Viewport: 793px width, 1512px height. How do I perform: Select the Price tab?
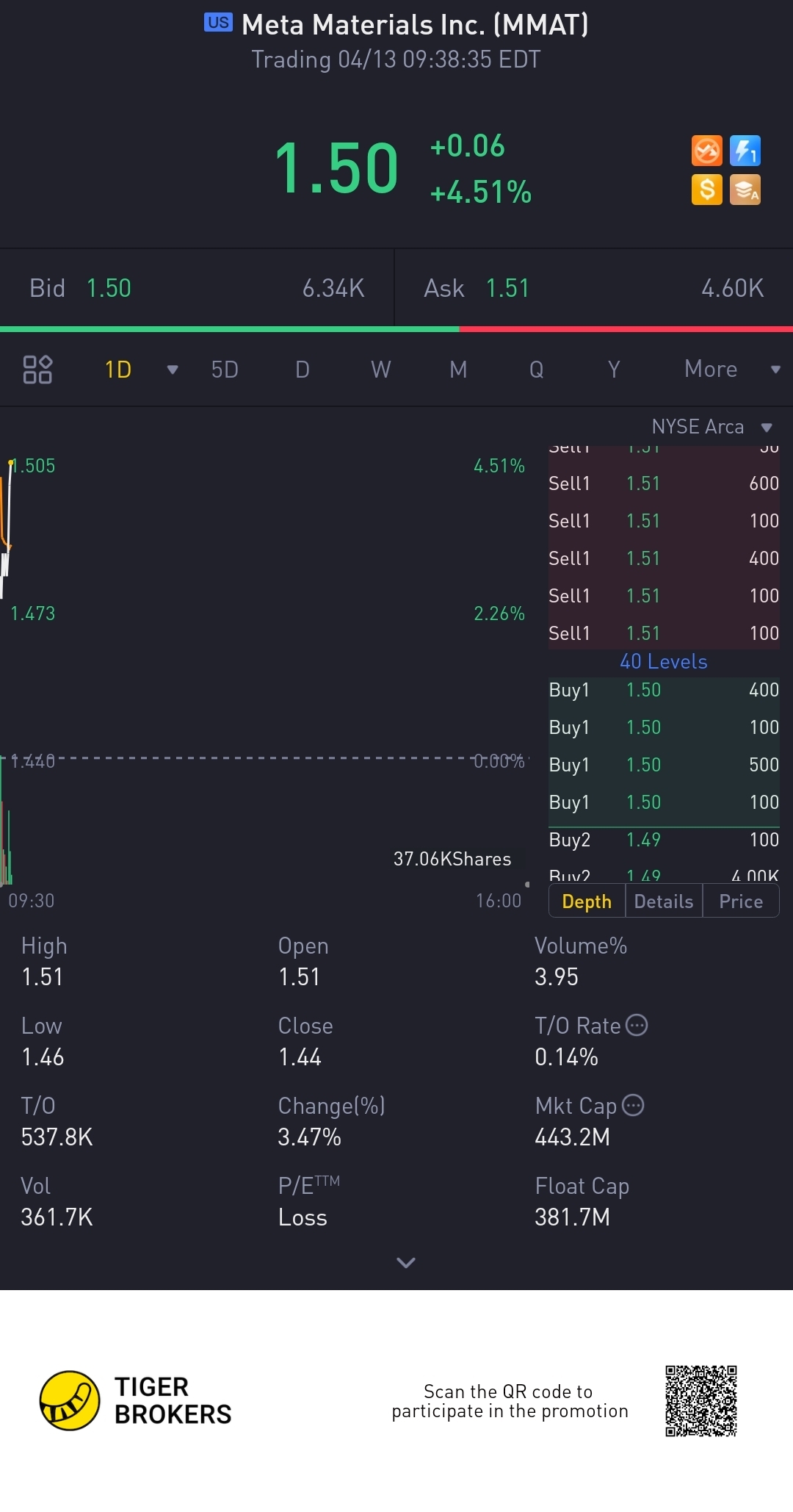pos(741,901)
